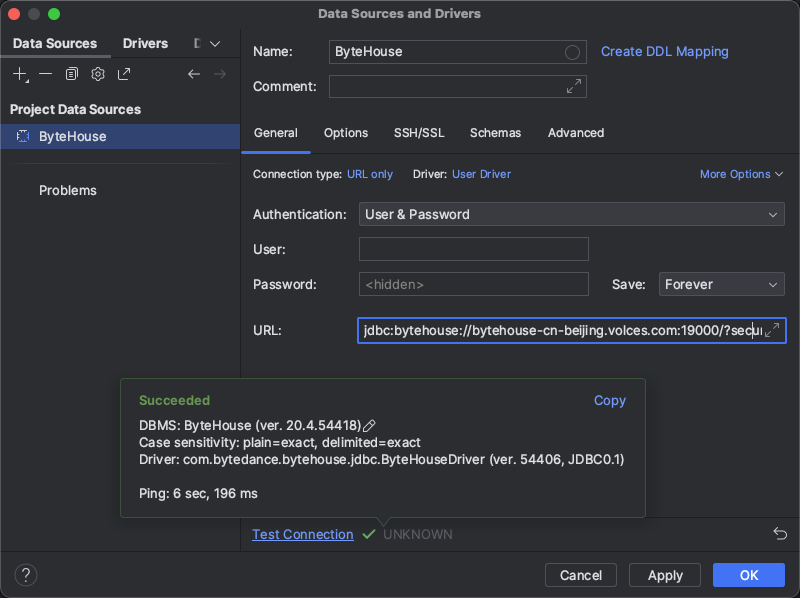Open help with the question mark button

click(26, 575)
